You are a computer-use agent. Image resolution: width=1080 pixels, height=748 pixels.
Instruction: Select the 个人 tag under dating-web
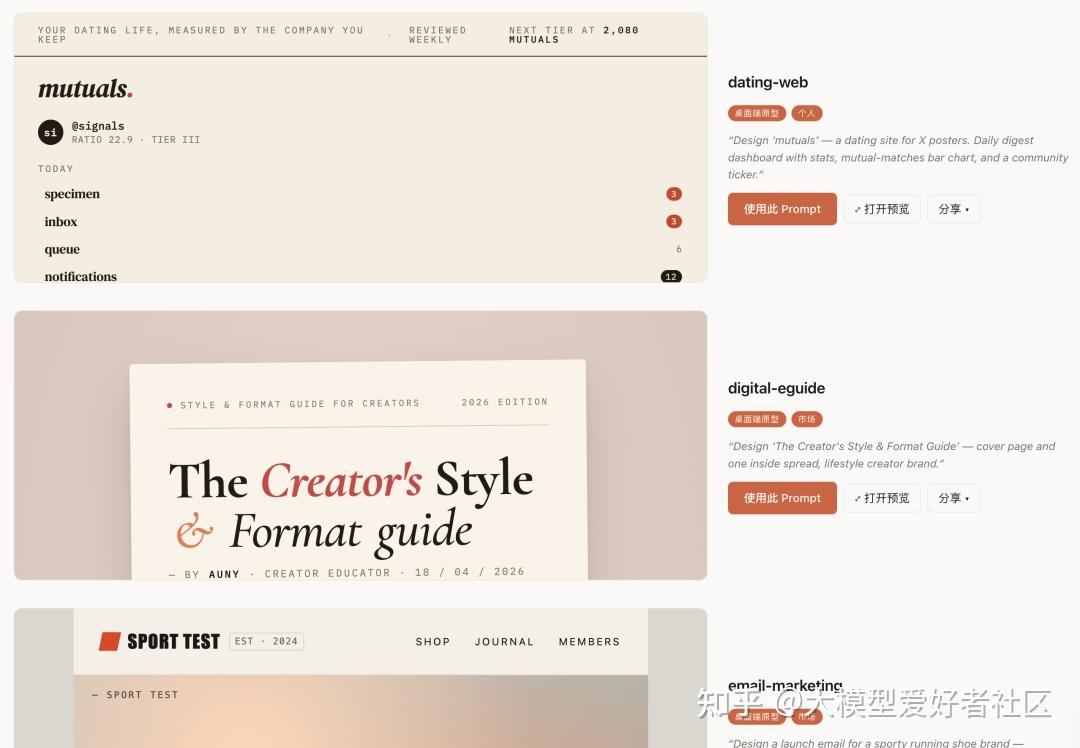coord(807,113)
